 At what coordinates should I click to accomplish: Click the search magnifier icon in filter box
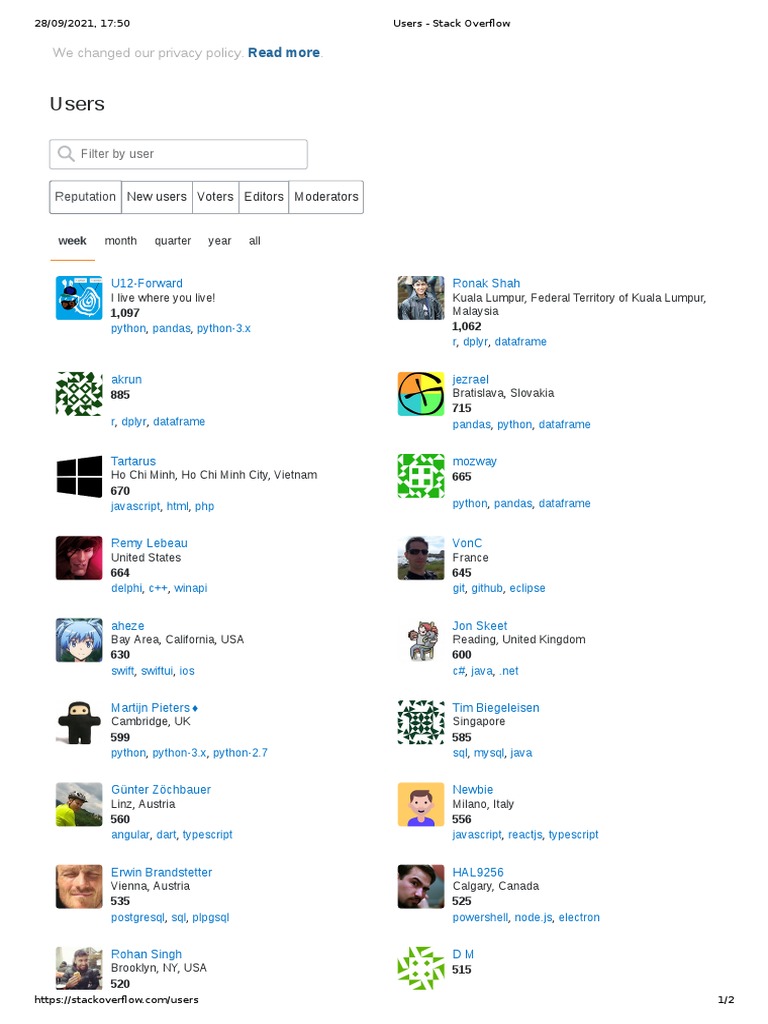click(66, 153)
